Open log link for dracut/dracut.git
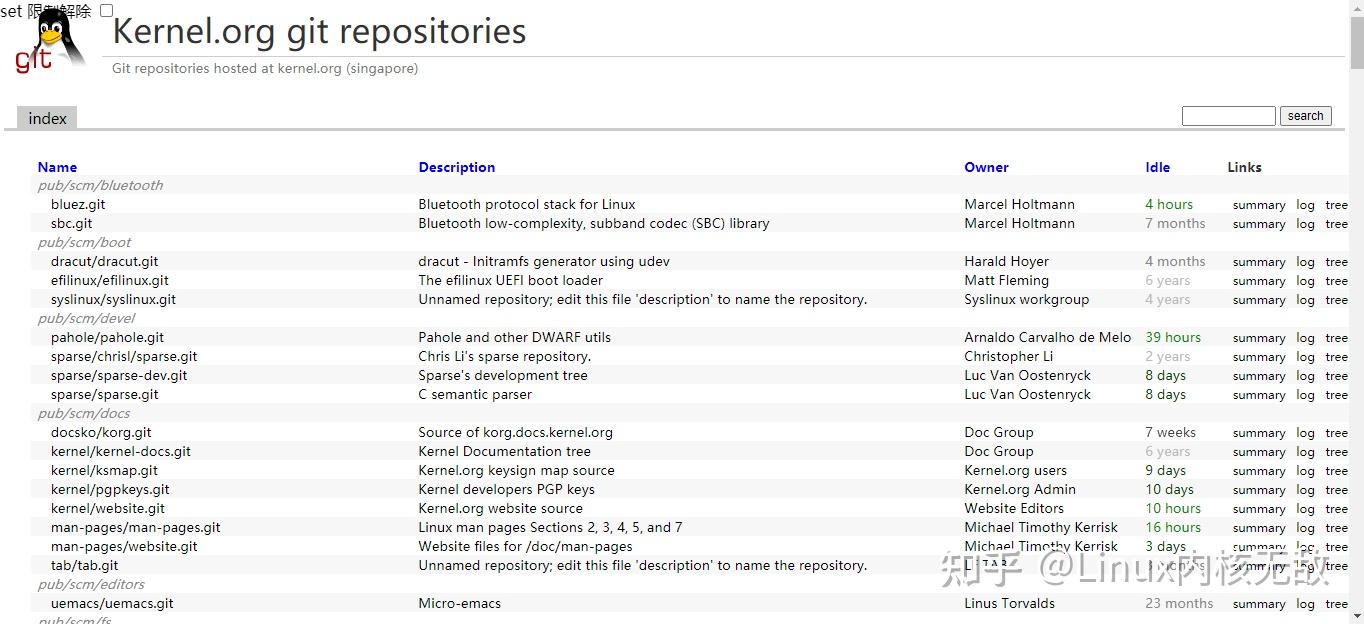Viewport: 1364px width, 624px height. [1305, 262]
